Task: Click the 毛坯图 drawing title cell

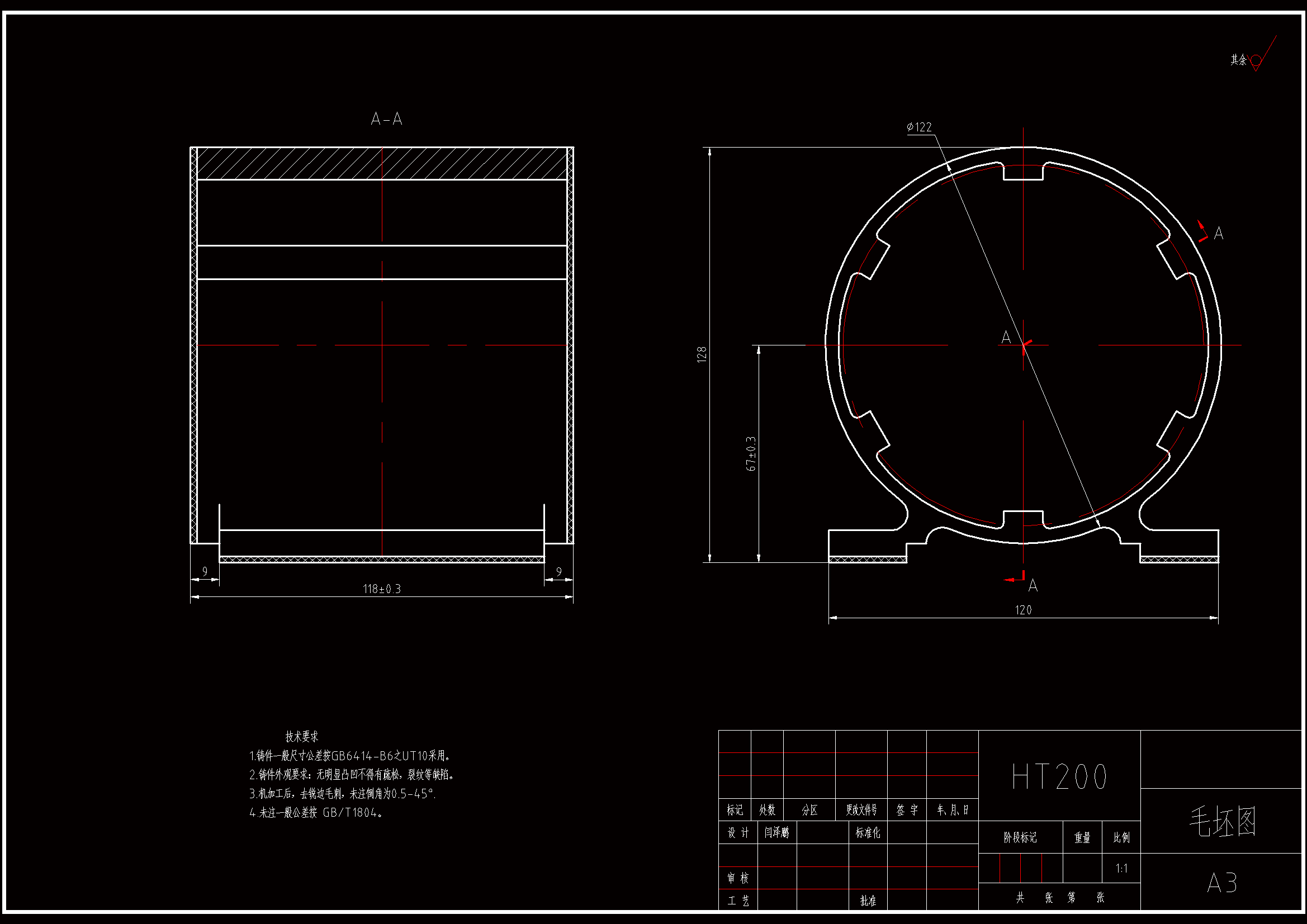Action: [x=1221, y=822]
